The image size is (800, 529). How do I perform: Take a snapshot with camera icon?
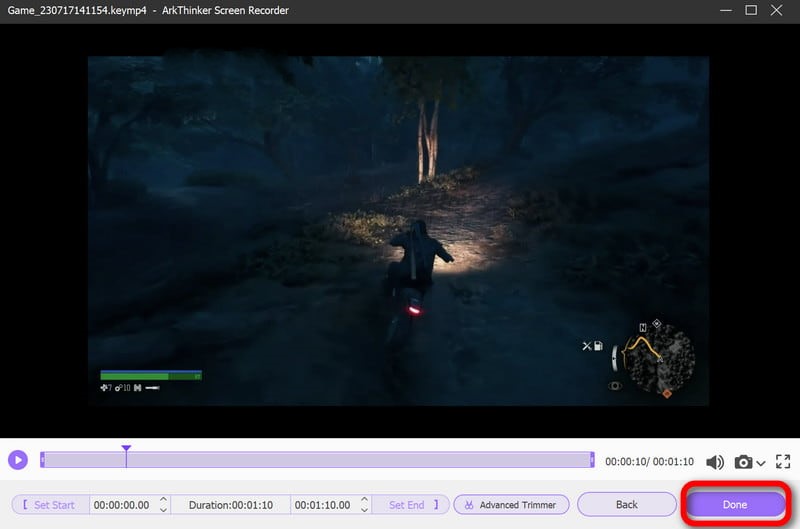[x=743, y=462]
